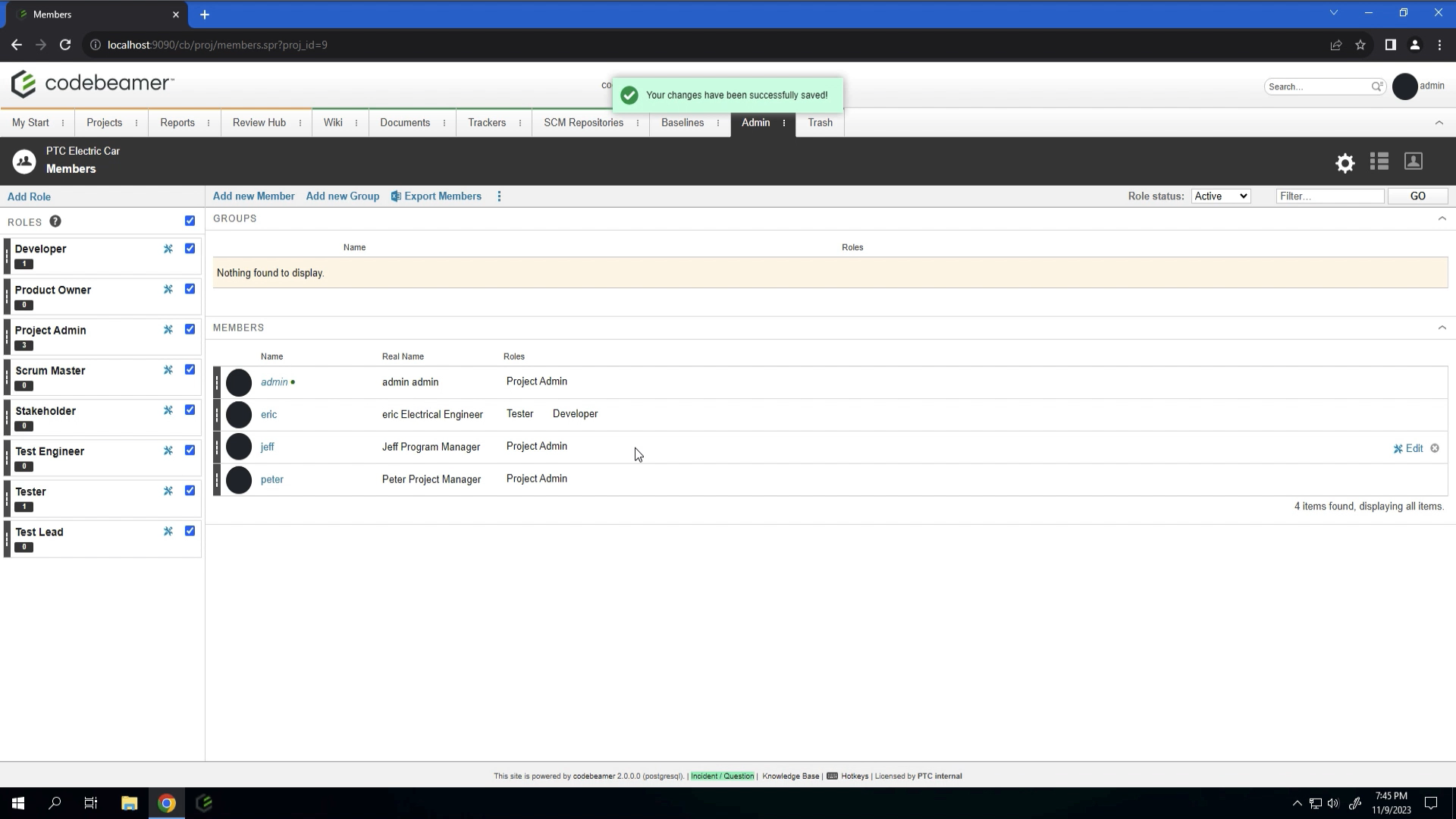
Task: Click the Product Owner role edit icon
Action: (168, 289)
